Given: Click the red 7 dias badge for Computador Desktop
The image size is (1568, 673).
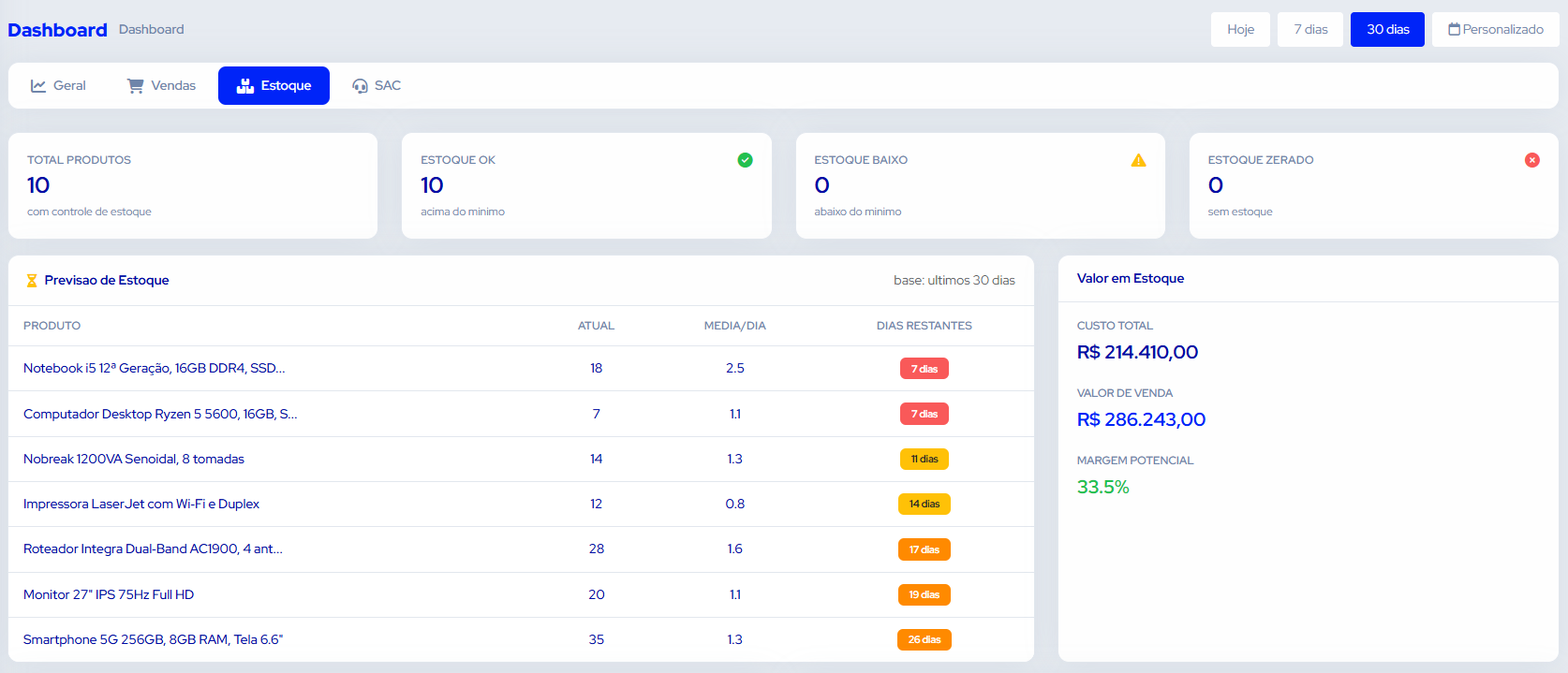Looking at the screenshot, I should coord(925,414).
